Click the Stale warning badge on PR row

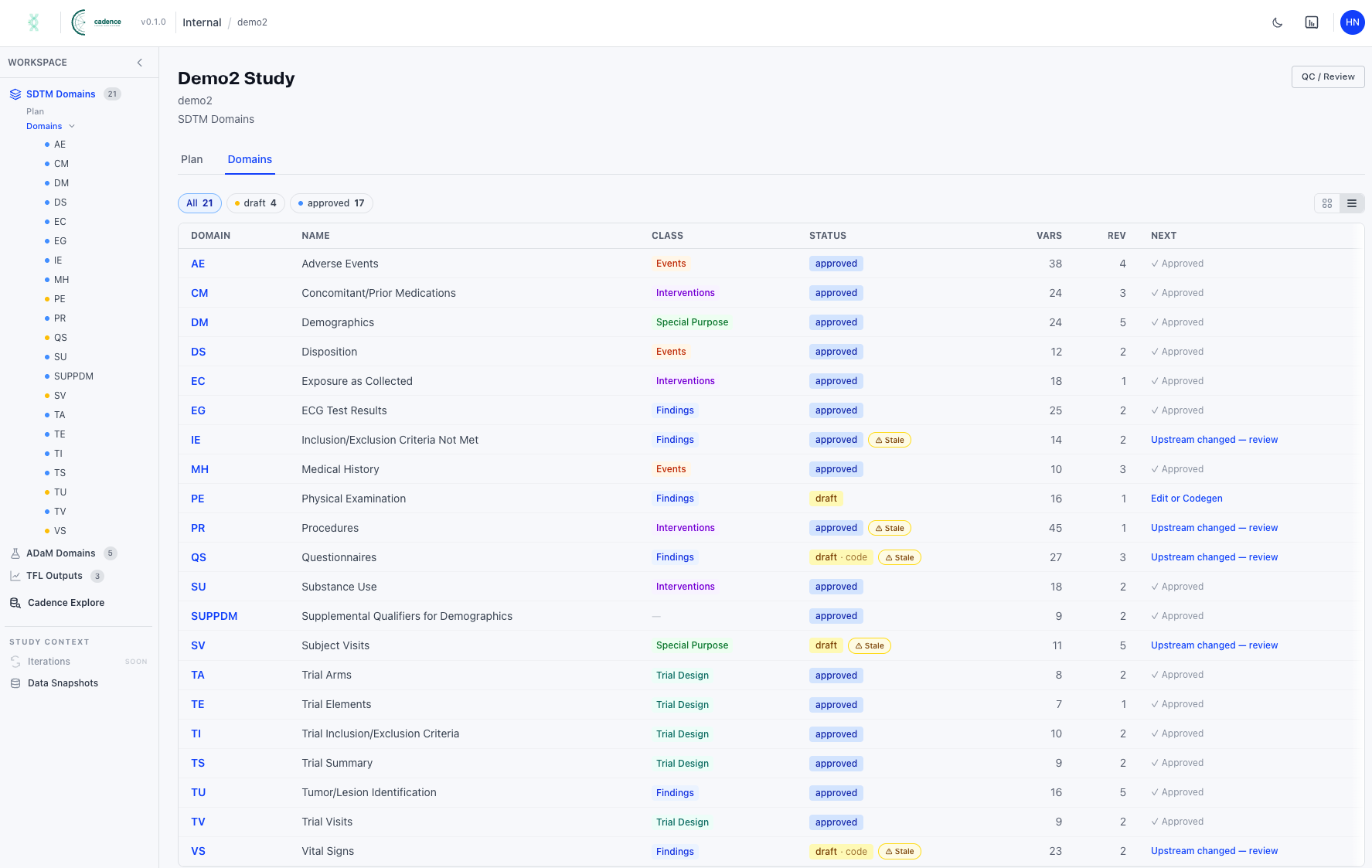pos(890,528)
